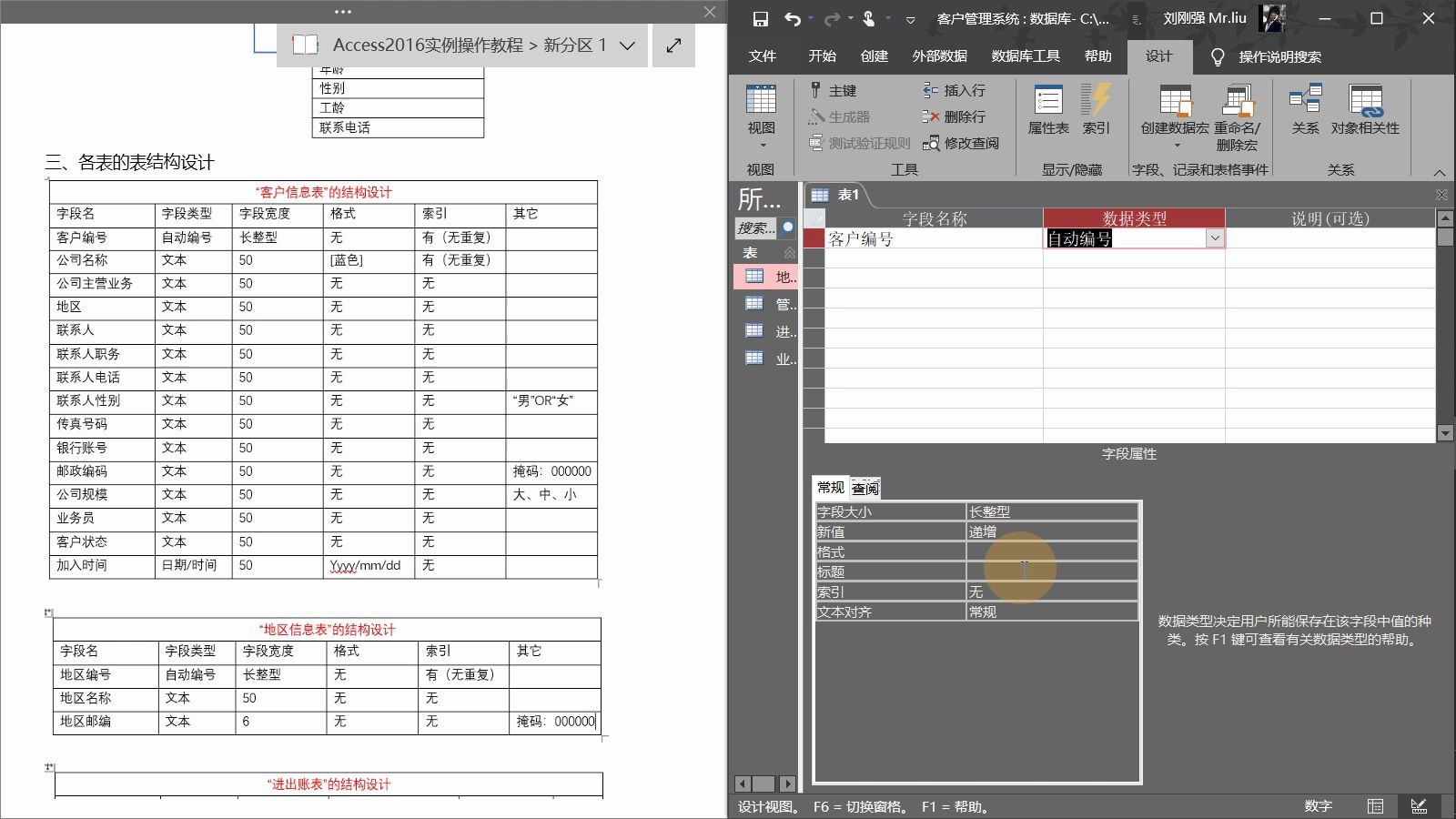
Task: Click the OneNote panel ellipsis menu
Action: coord(342,12)
